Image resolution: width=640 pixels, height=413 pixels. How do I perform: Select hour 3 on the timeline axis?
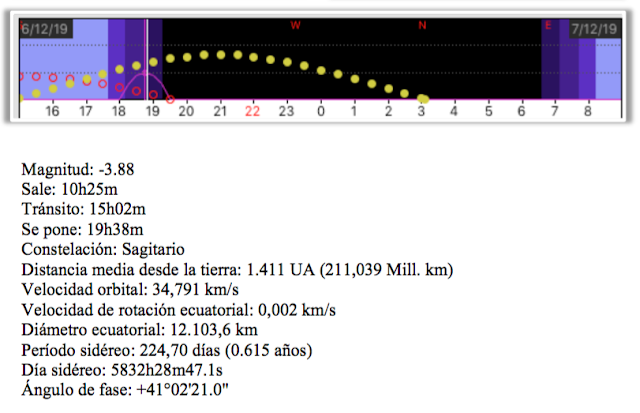(x=421, y=111)
